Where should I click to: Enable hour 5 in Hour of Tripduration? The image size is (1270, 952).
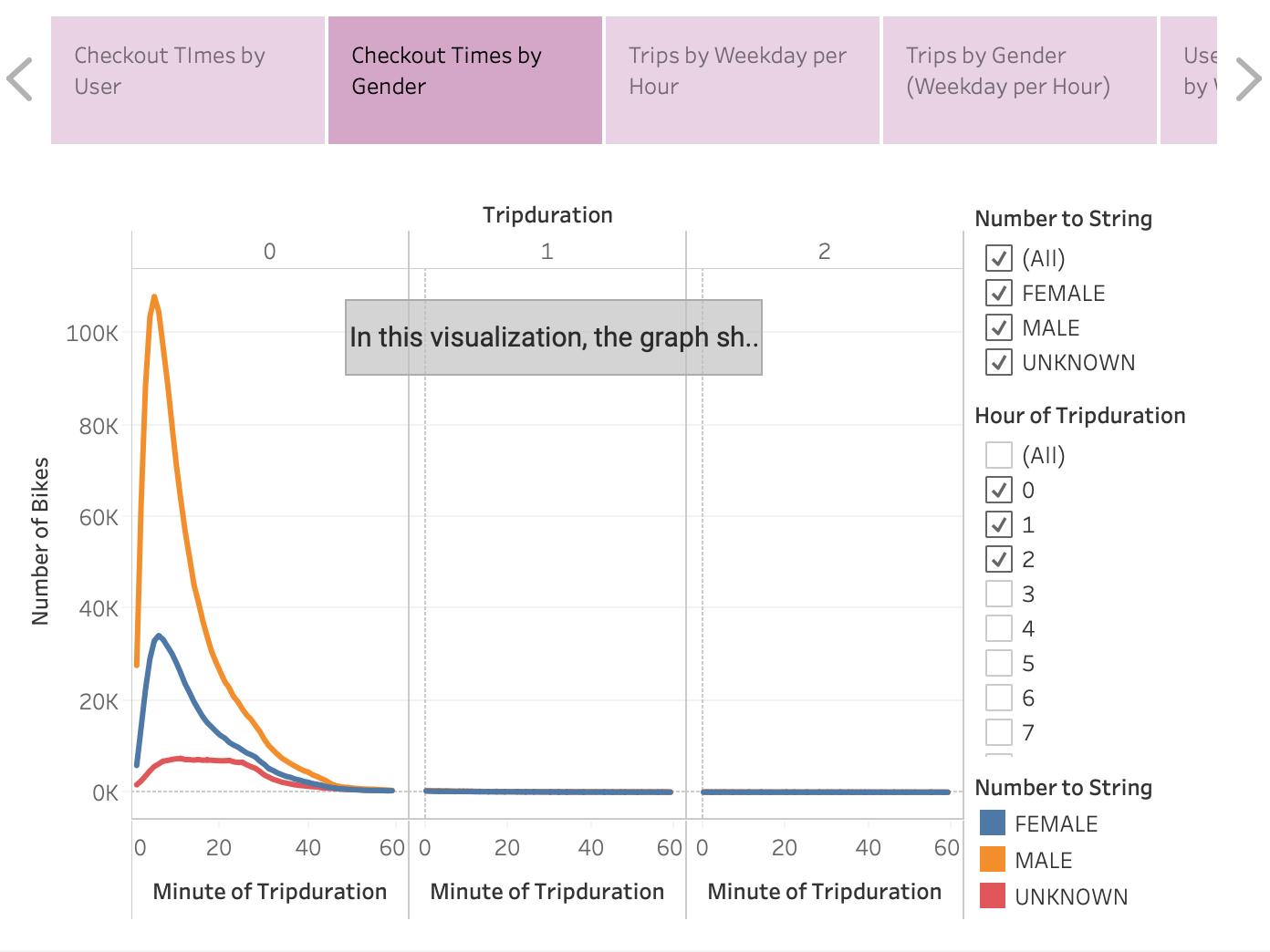click(x=997, y=662)
